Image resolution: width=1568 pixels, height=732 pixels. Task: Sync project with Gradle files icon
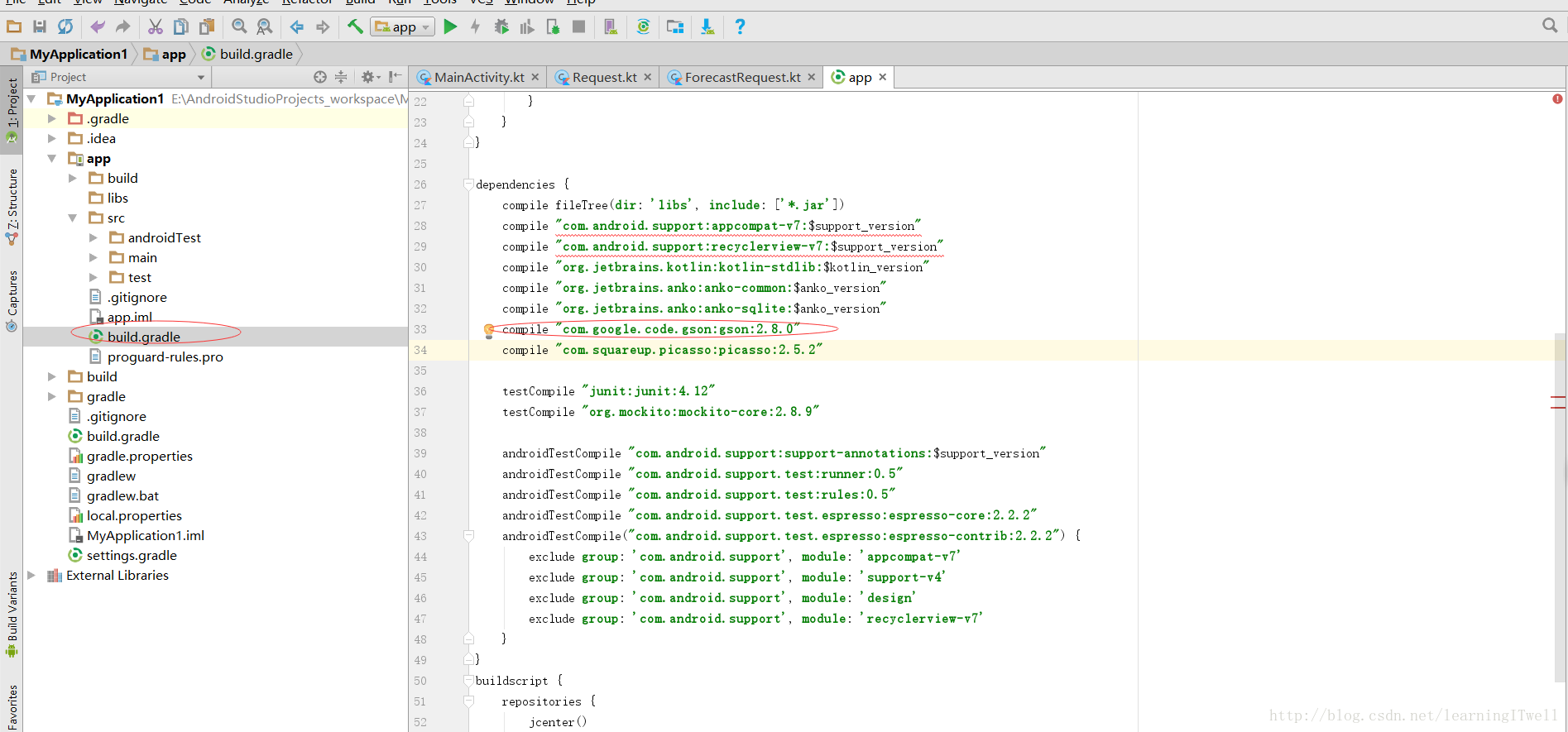click(x=643, y=26)
